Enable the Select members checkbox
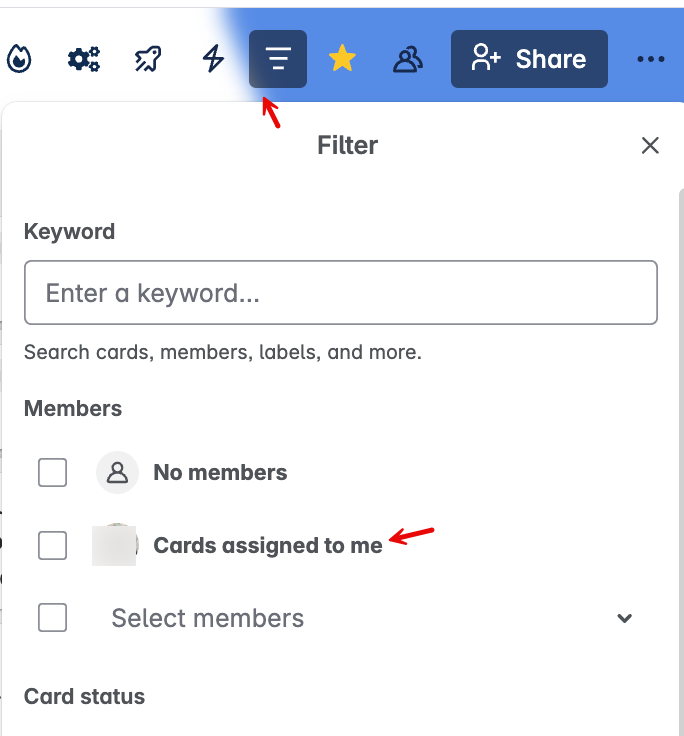 [x=52, y=618]
